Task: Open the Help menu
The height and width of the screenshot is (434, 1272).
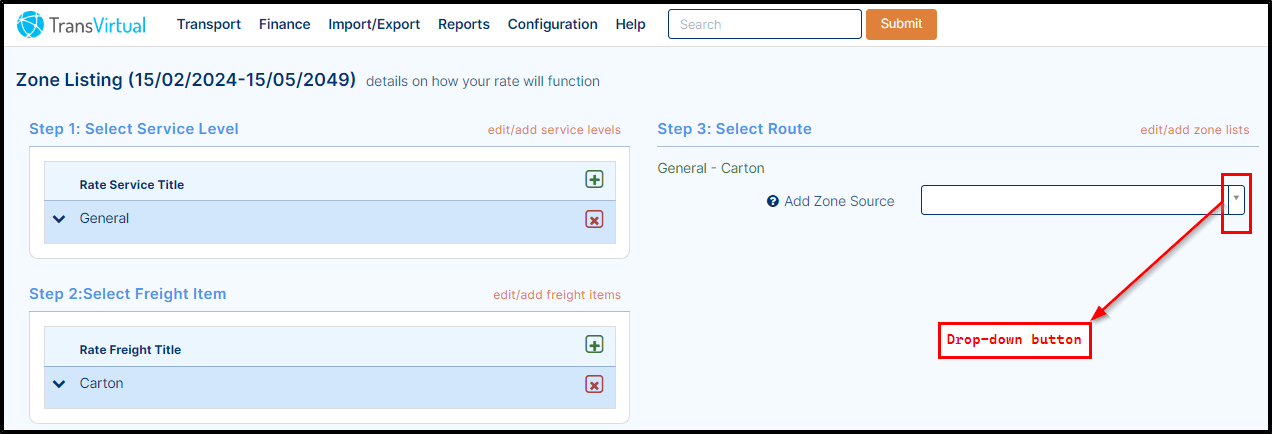Action: point(631,24)
